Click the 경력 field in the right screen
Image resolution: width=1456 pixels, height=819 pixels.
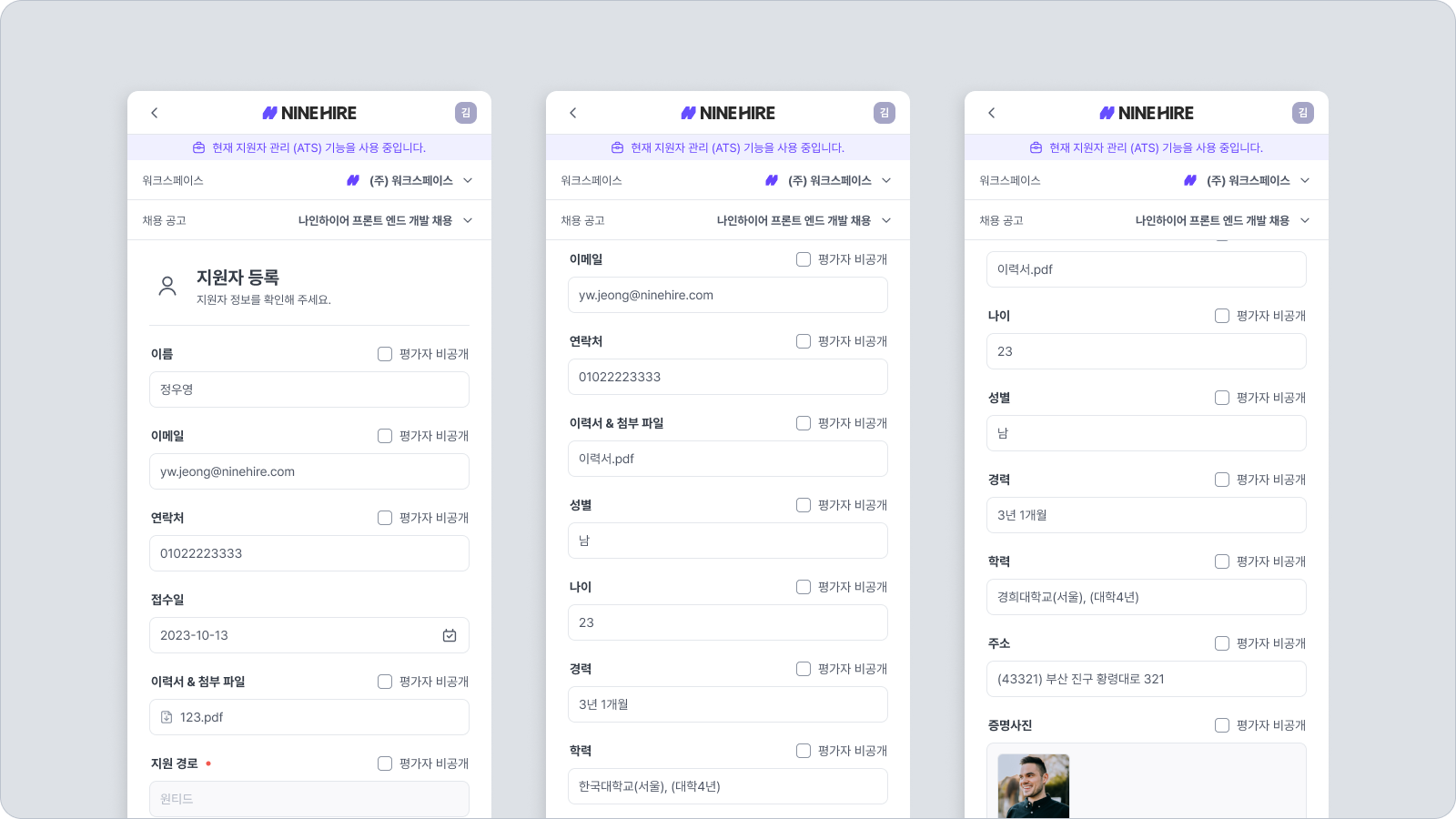pos(1147,515)
